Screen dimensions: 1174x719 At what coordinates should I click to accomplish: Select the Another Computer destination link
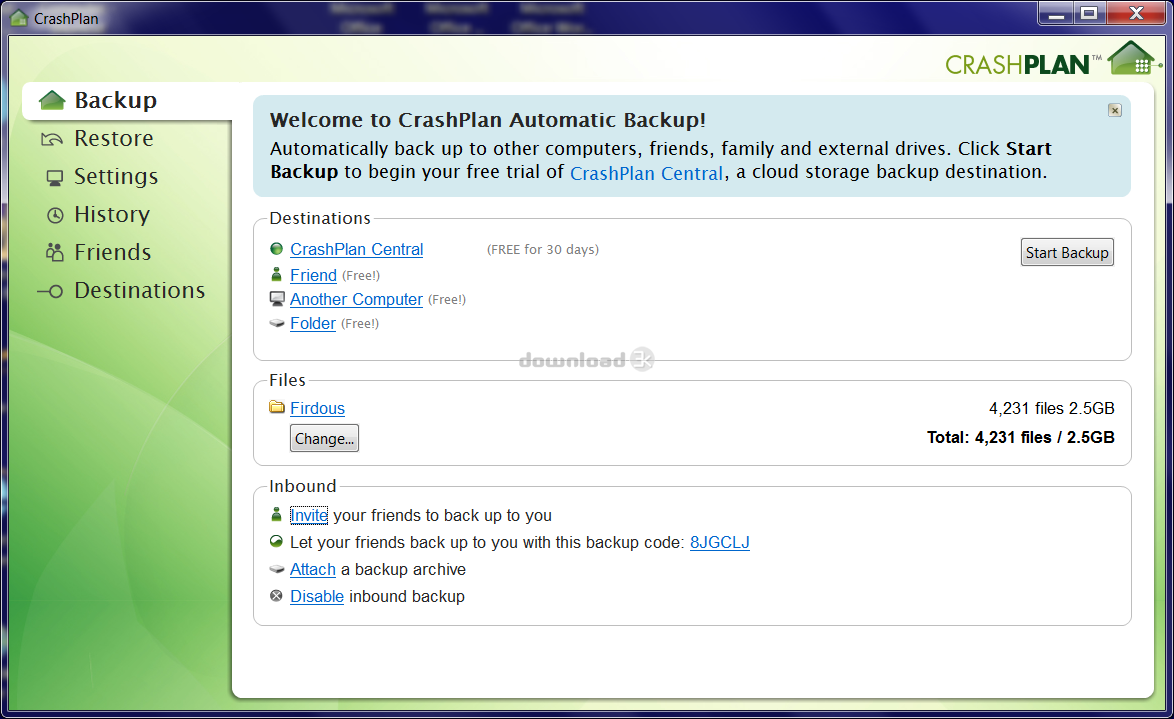[x=356, y=300]
